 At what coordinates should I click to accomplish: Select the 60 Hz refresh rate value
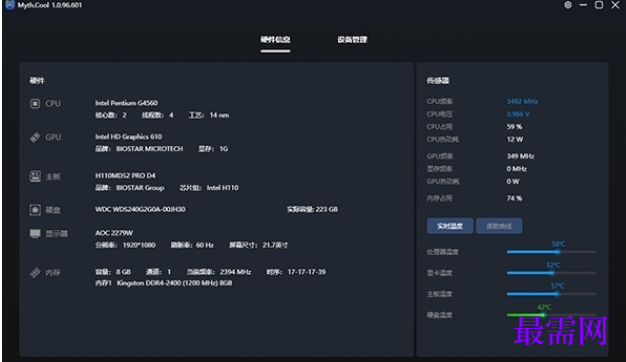(x=204, y=245)
